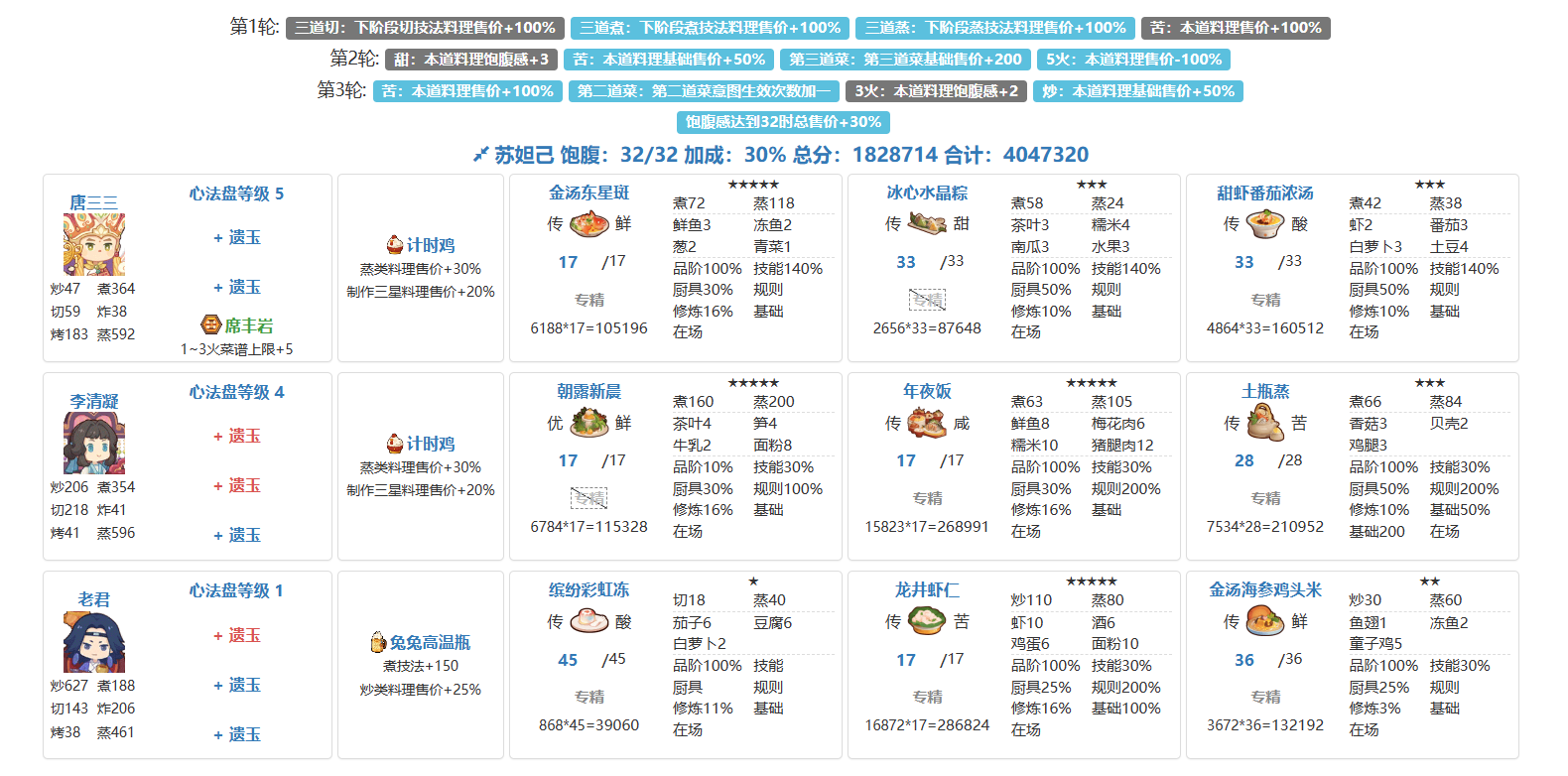
Task: Click the first red 遗玉 slot of 李清凝
Action: pos(236,436)
